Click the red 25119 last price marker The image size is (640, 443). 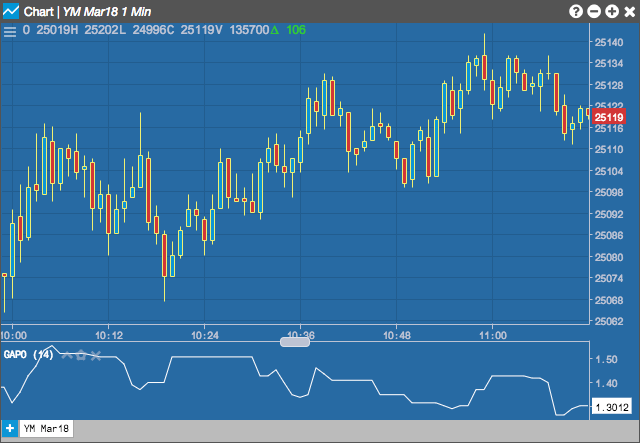[x=609, y=118]
